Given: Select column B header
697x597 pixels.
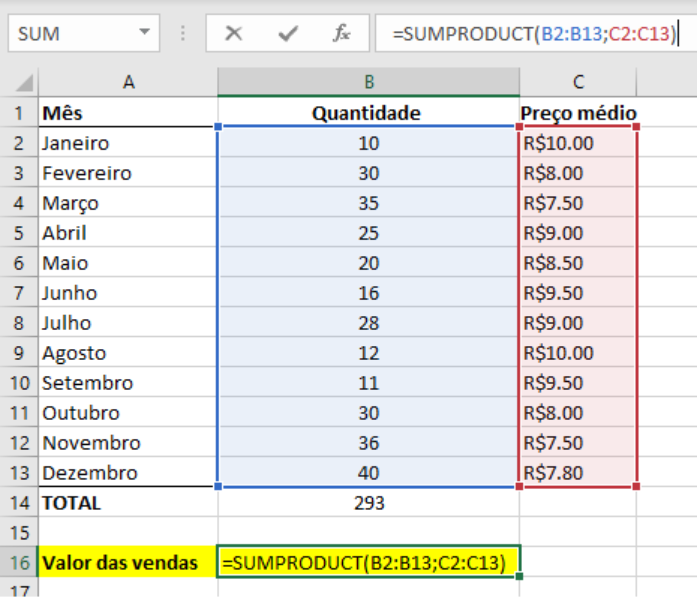Looking at the screenshot, I should (368, 83).
